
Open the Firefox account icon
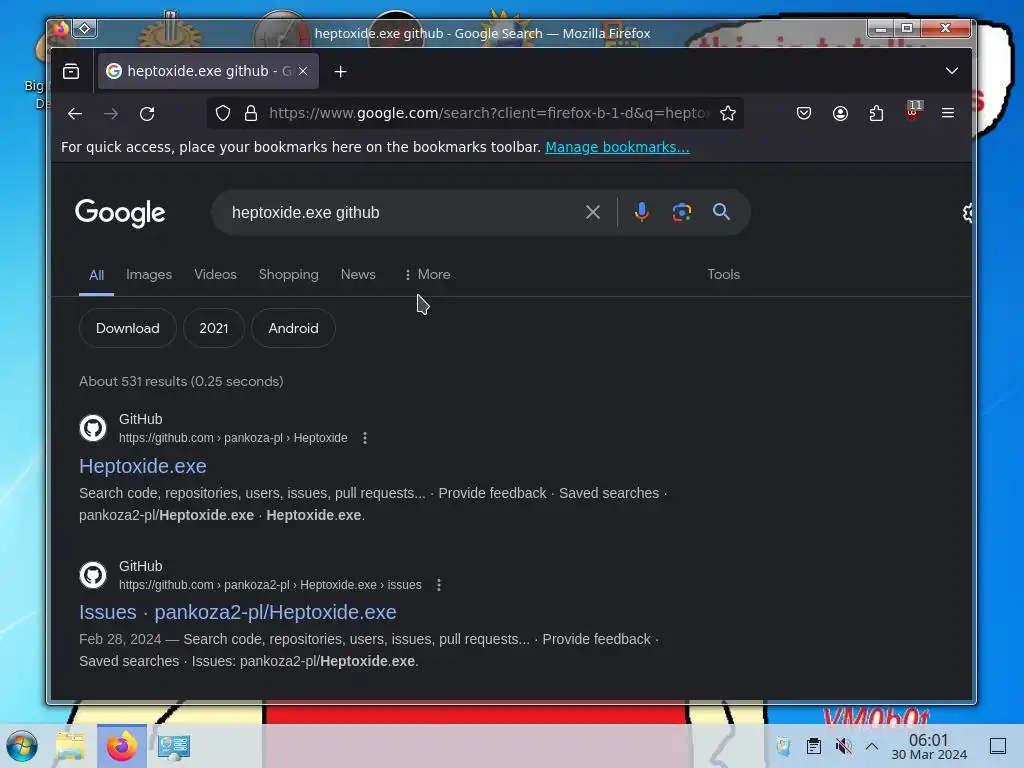point(840,114)
